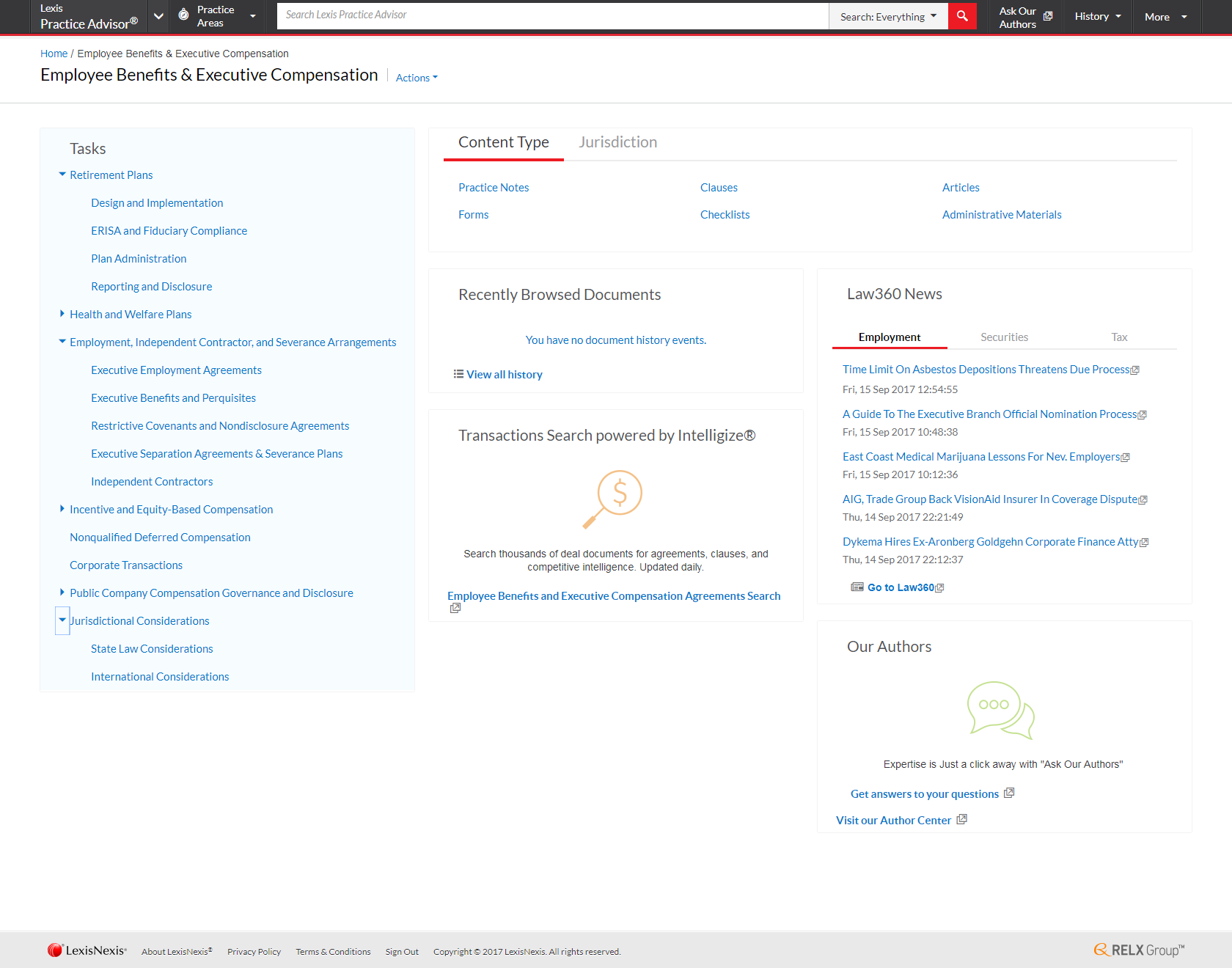
Task: Open the Practice Areas dropdown arrow
Action: tap(253, 16)
